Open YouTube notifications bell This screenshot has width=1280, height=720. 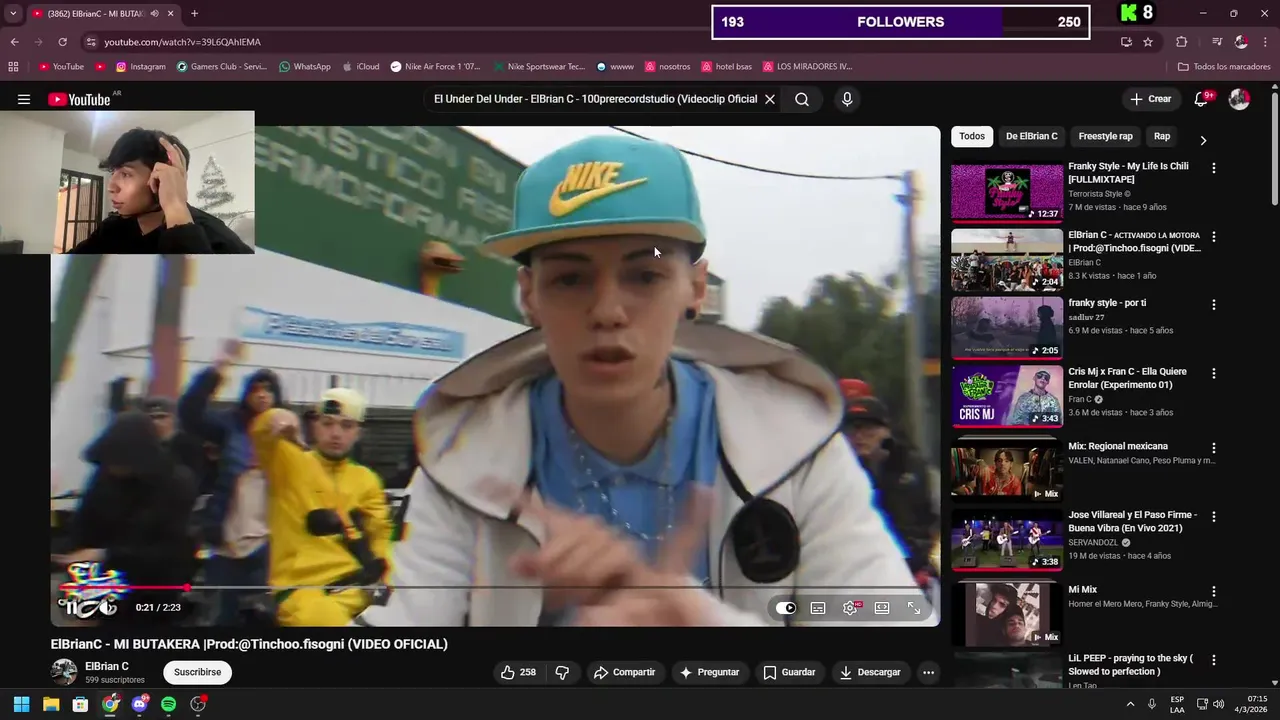1203,99
